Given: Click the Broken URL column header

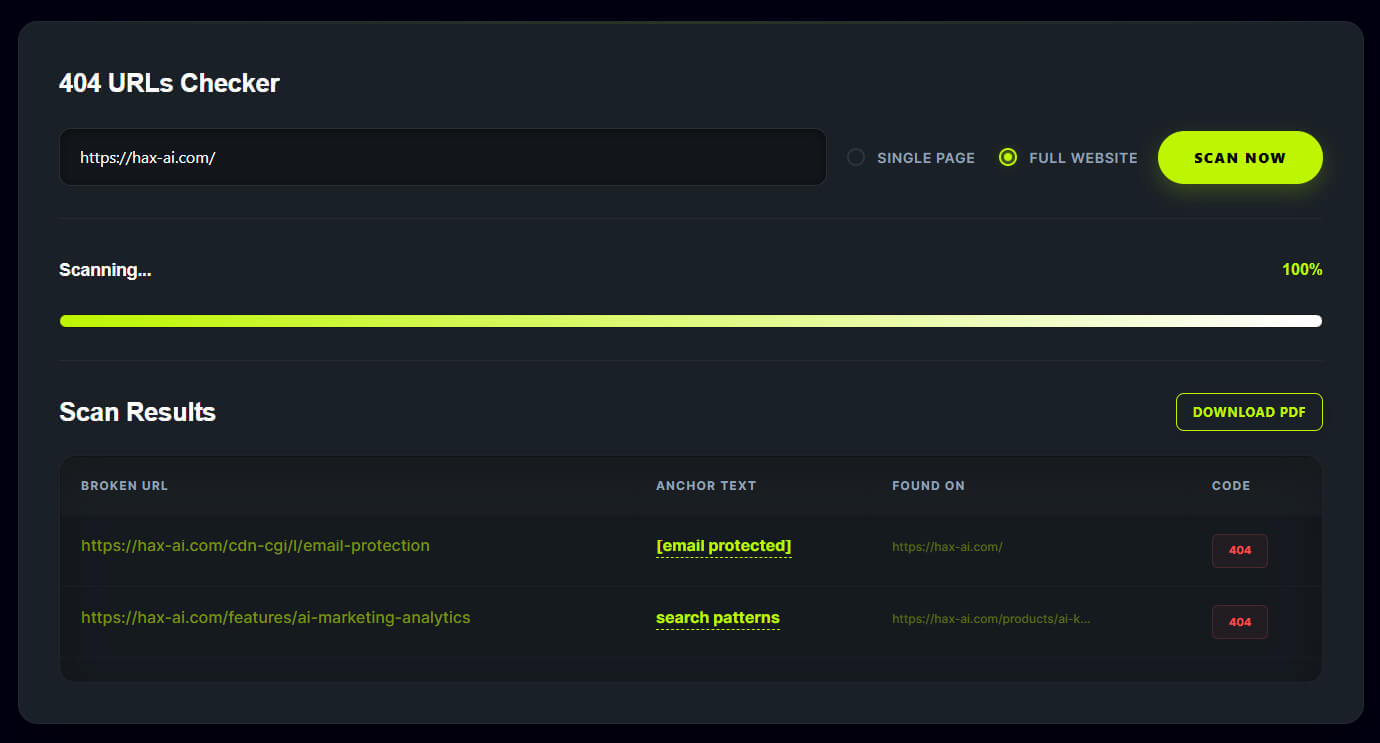Looking at the screenshot, I should (124, 486).
